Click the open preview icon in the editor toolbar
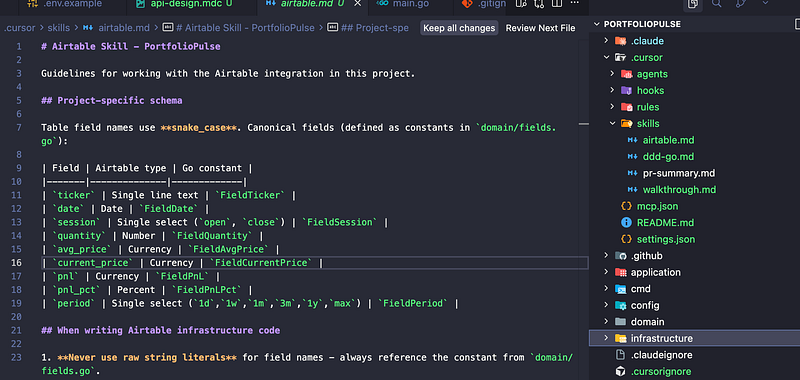 pyautogui.click(x=521, y=4)
